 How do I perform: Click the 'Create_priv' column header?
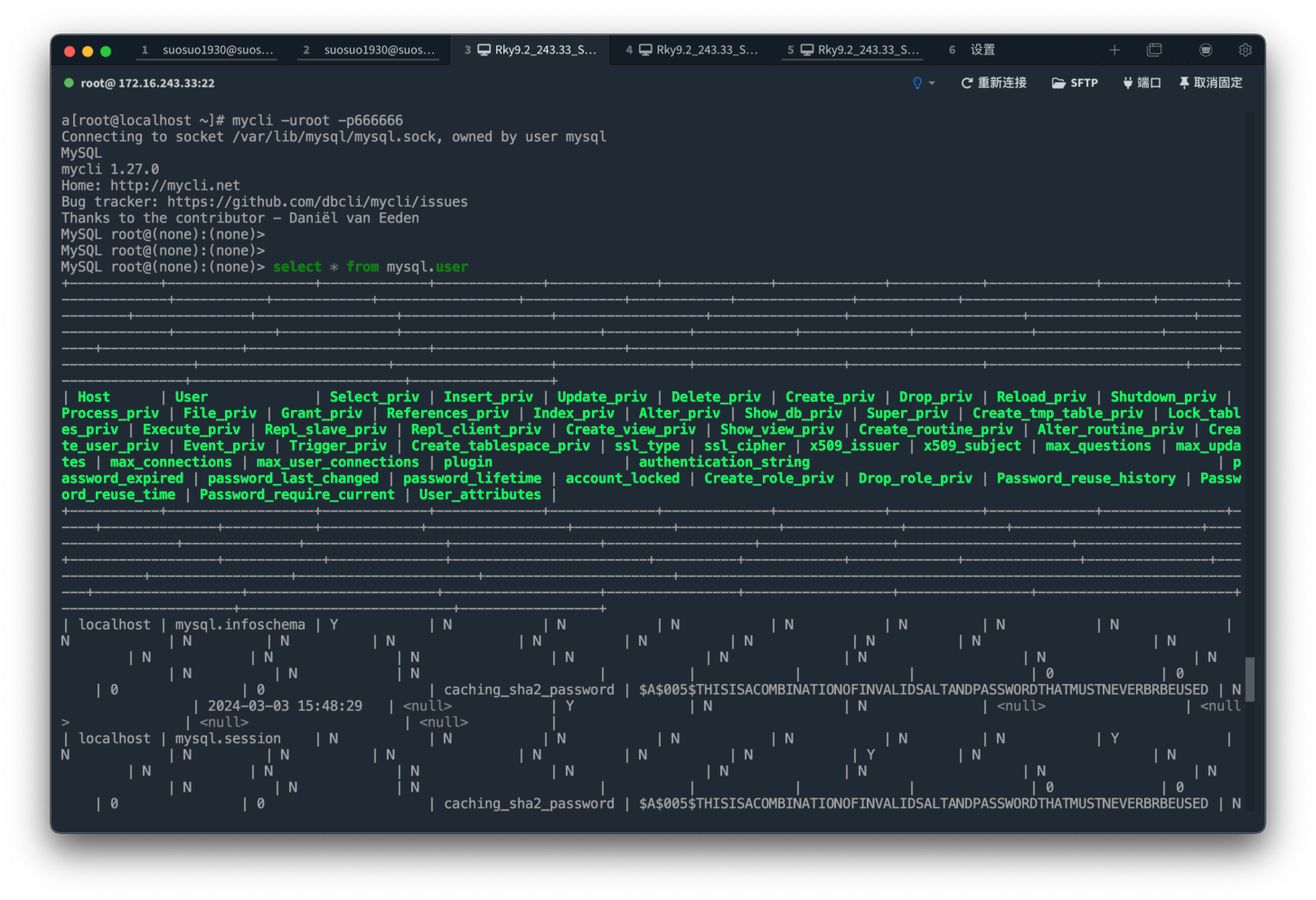[x=830, y=397]
